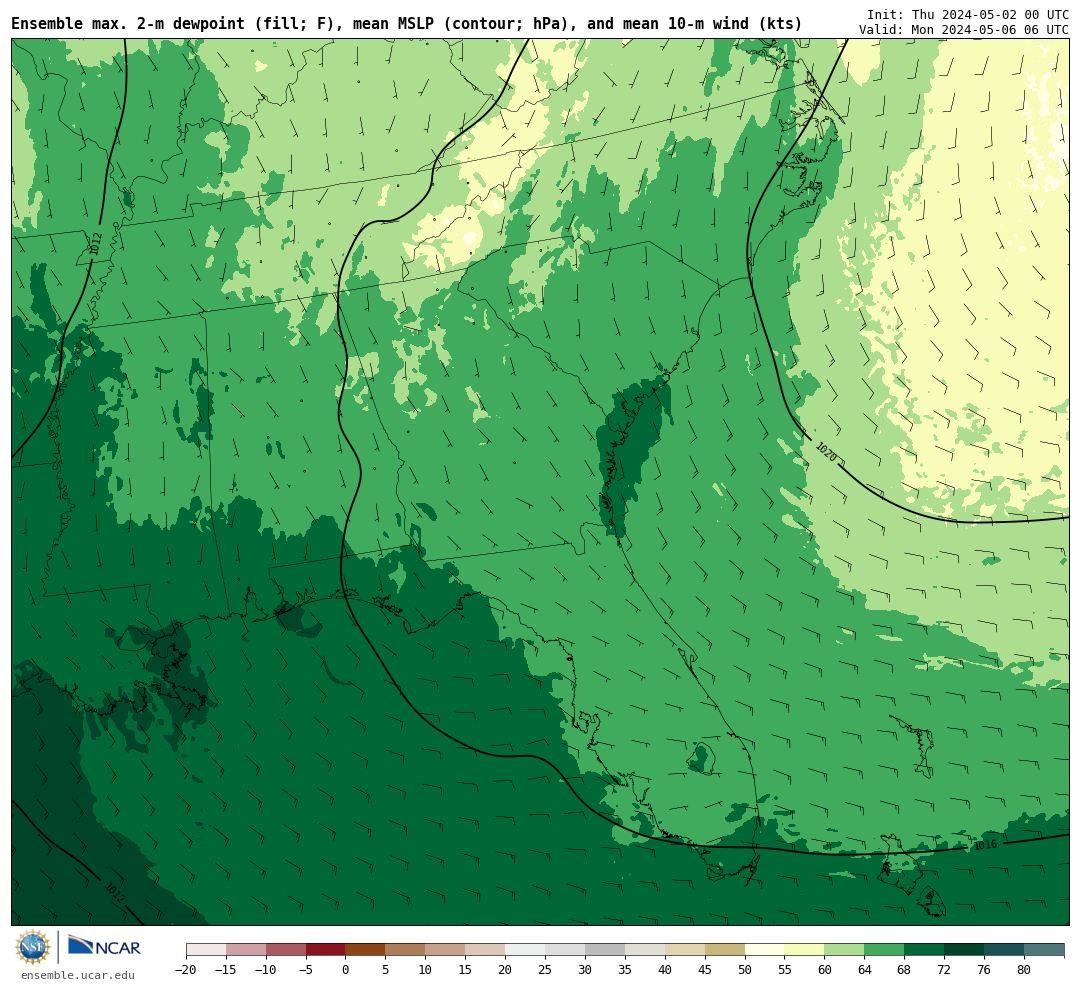Click the colorbar tick label -10
The image size is (1080, 988).
[x=265, y=970]
